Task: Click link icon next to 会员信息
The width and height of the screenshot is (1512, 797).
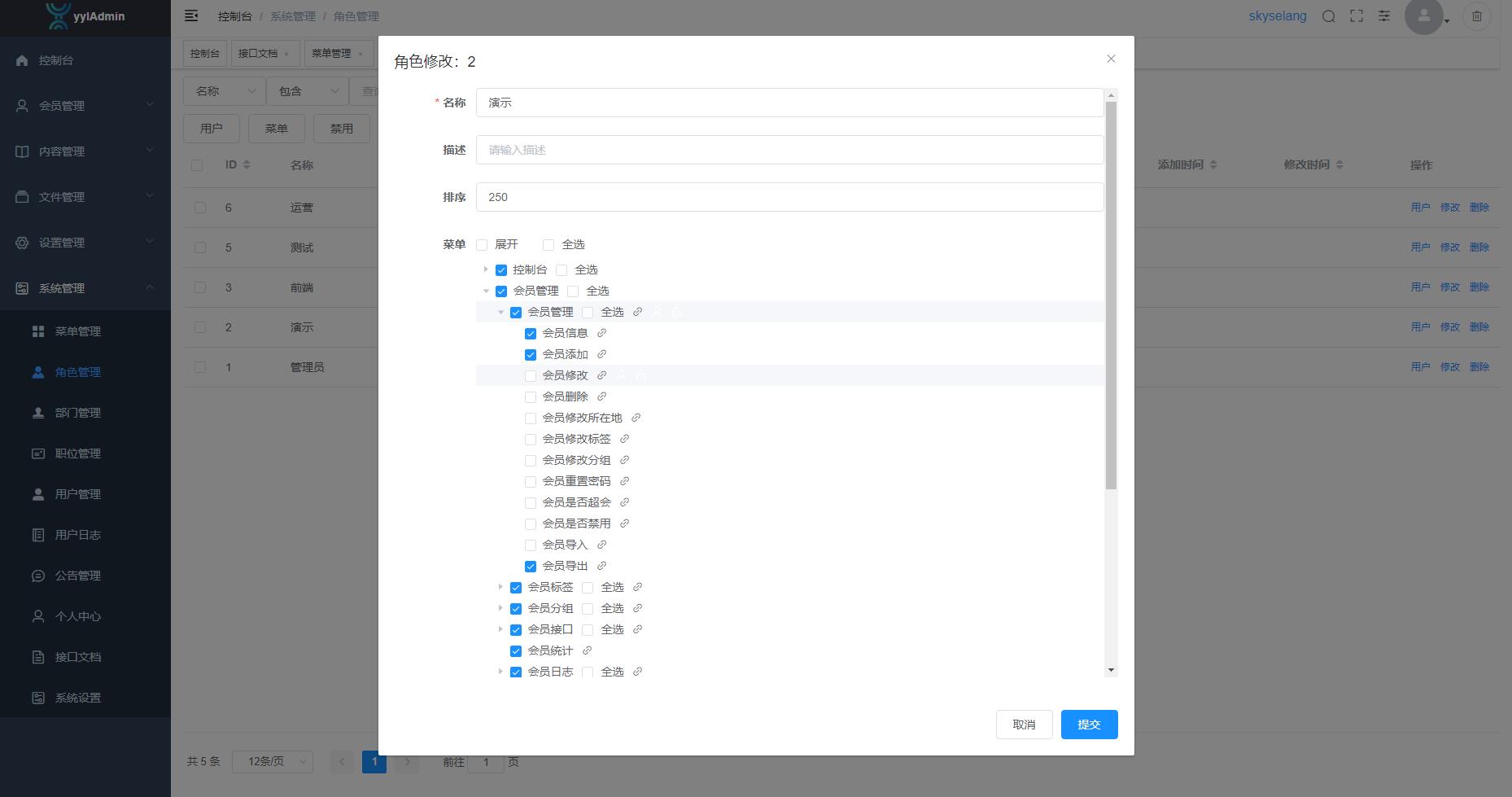Action: (x=602, y=333)
